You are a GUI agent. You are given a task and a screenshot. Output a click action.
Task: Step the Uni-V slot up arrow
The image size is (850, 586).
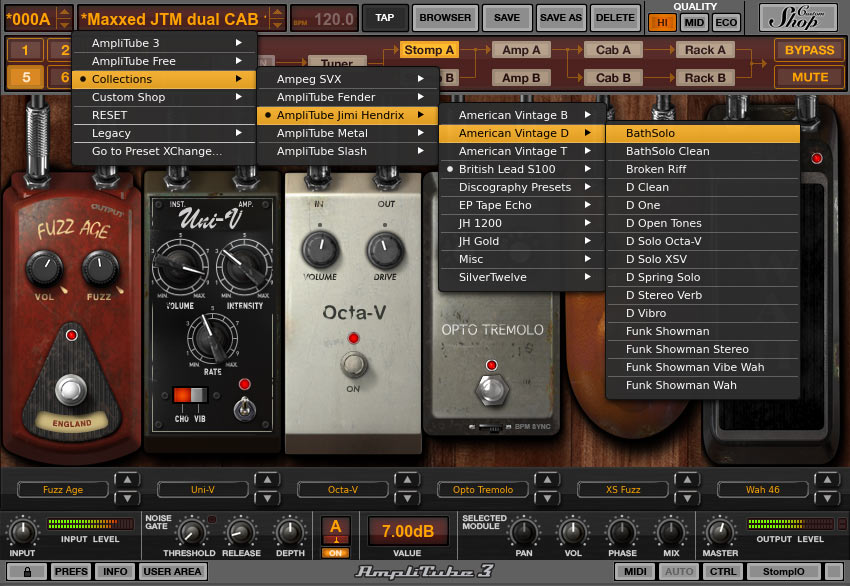[267, 480]
